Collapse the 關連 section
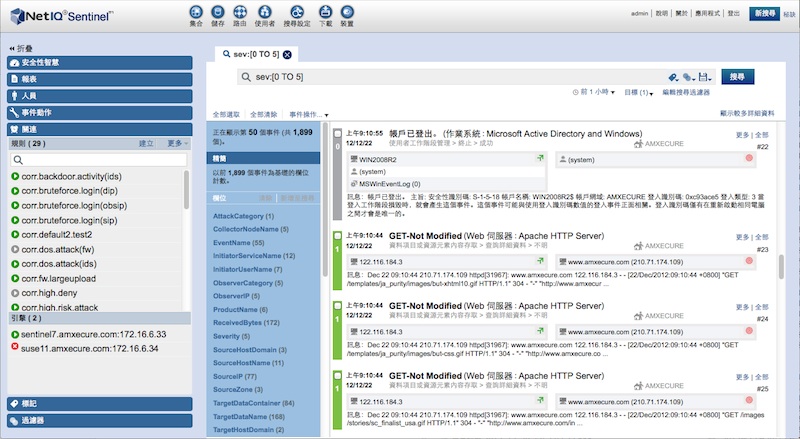 click(99, 129)
